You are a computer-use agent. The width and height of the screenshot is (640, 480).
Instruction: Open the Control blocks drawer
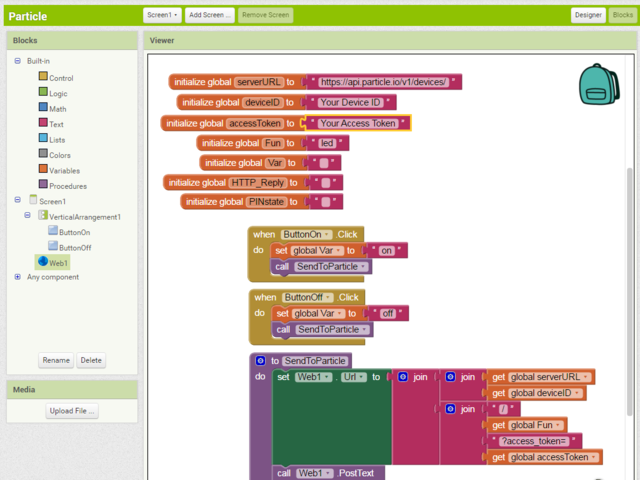pos(60,78)
